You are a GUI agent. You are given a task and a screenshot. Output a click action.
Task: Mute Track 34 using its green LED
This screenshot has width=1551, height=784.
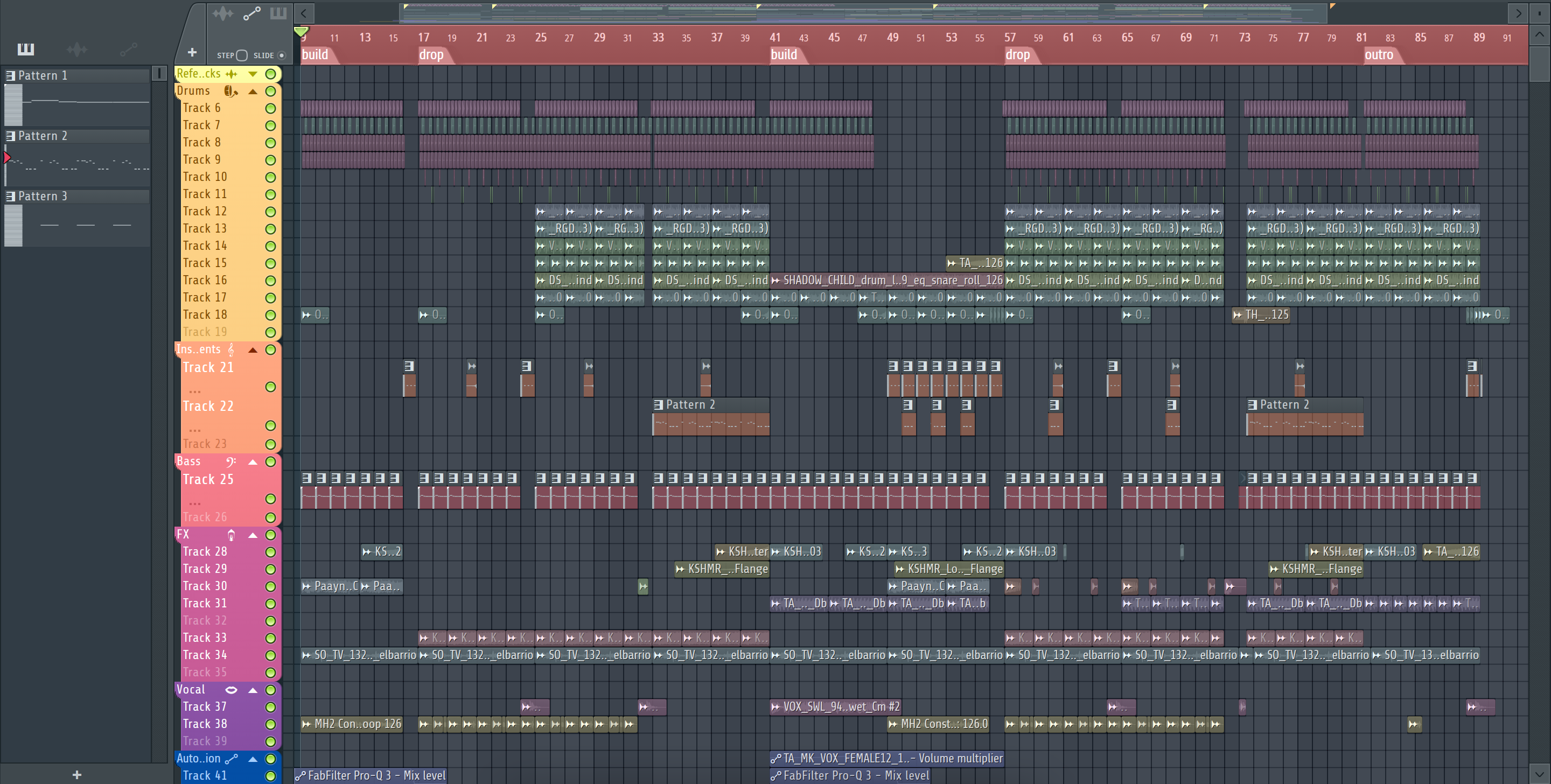point(270,655)
